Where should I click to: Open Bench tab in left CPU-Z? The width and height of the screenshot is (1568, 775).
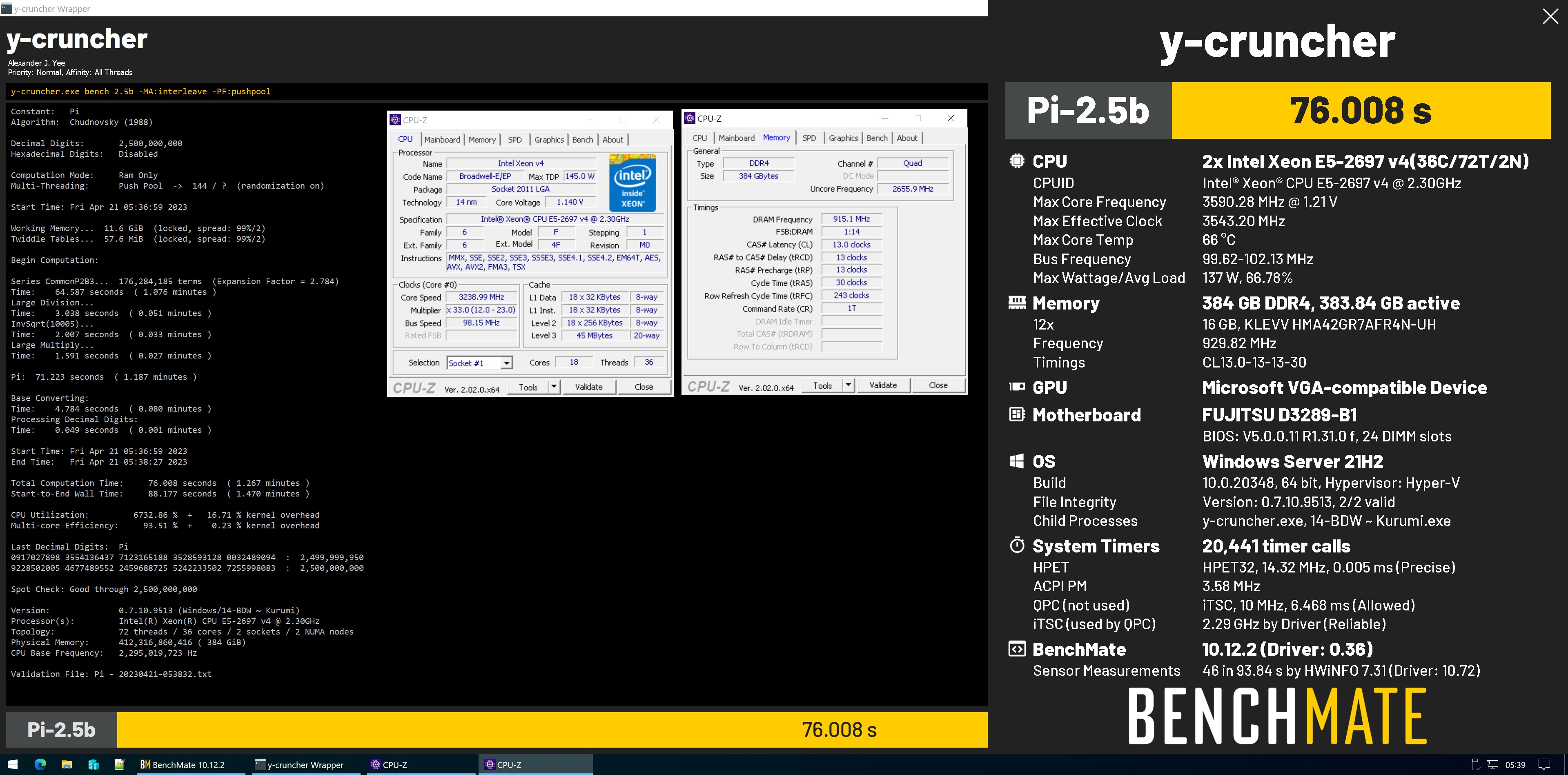pos(583,139)
